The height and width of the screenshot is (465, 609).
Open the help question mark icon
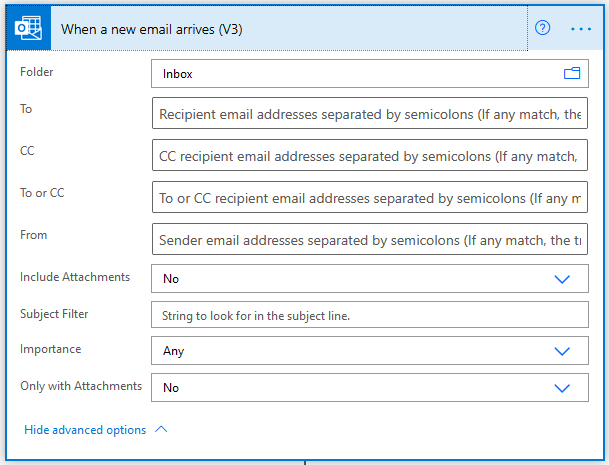pos(543,28)
